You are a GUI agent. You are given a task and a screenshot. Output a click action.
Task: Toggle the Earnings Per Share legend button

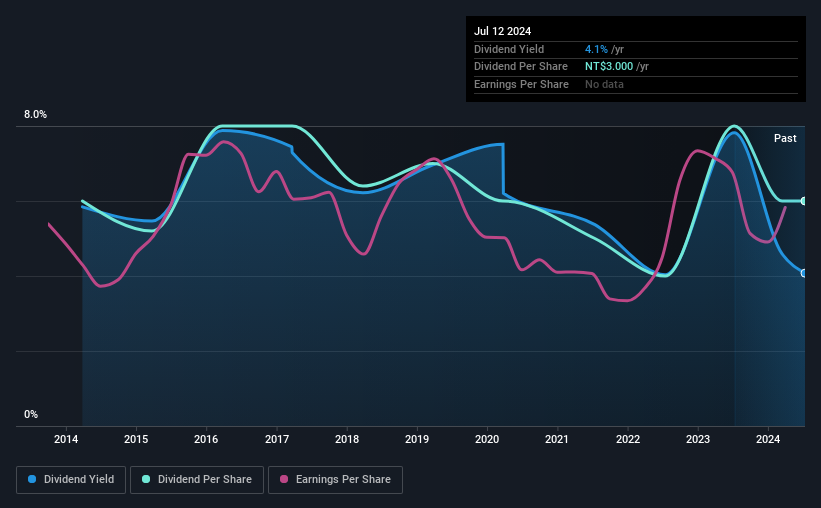(x=335, y=480)
